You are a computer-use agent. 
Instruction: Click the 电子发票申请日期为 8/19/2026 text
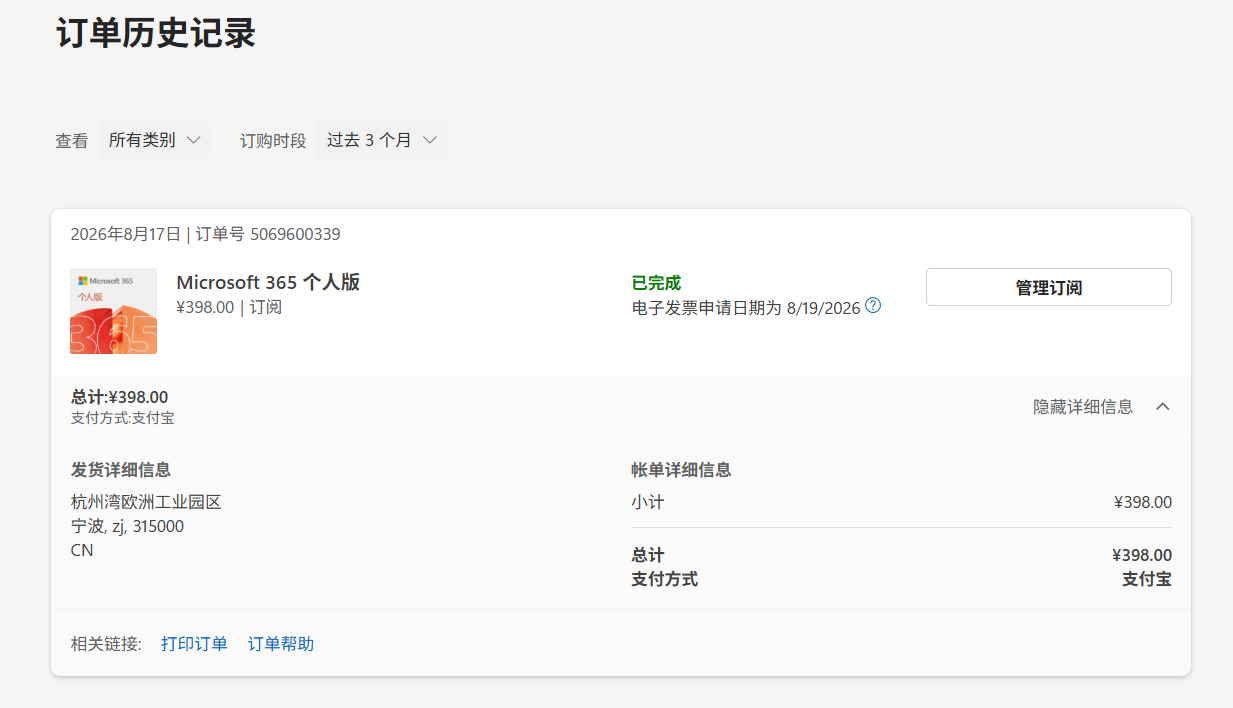[x=746, y=308]
